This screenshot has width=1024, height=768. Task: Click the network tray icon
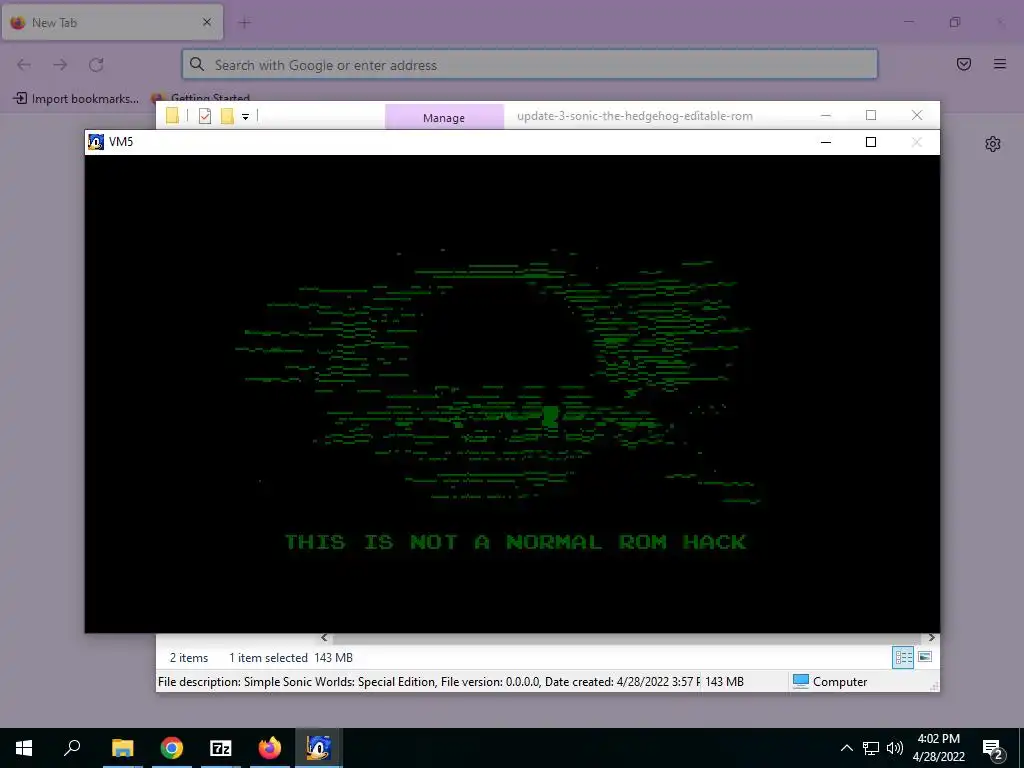point(871,748)
